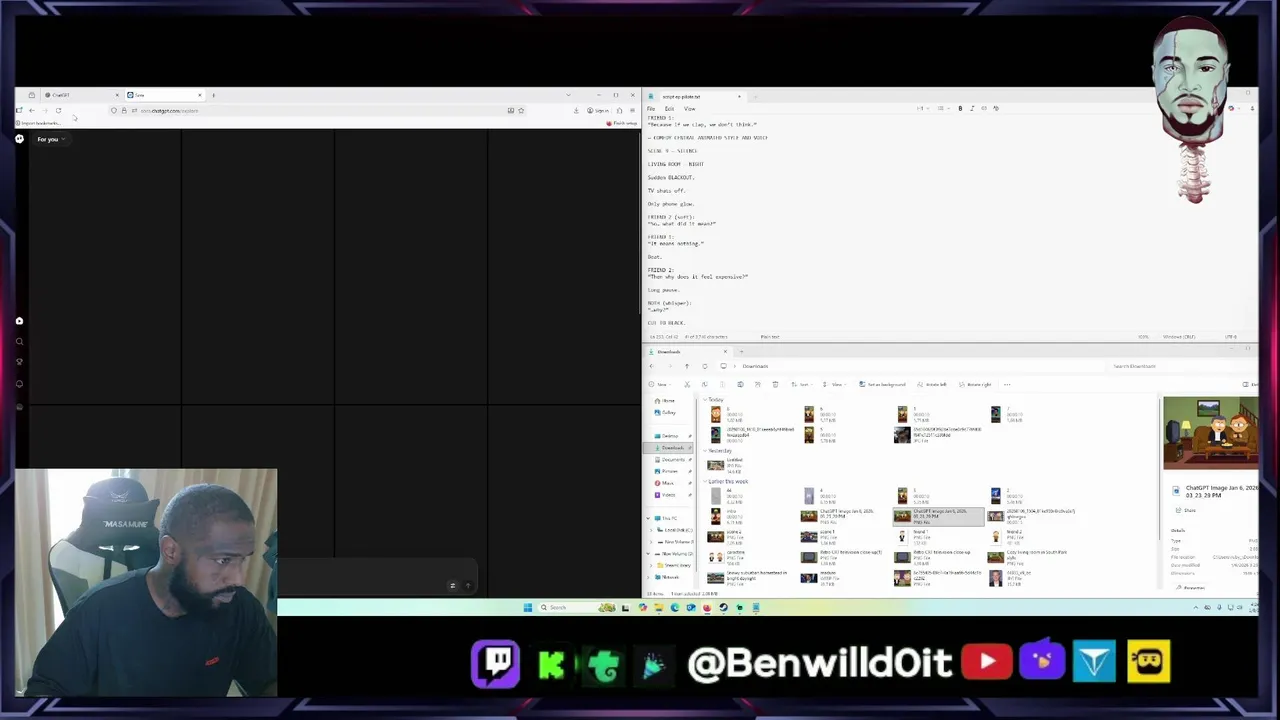Screen dimensions: 1280x720
Task: Bookmark this page with star icon
Action: 521,110
